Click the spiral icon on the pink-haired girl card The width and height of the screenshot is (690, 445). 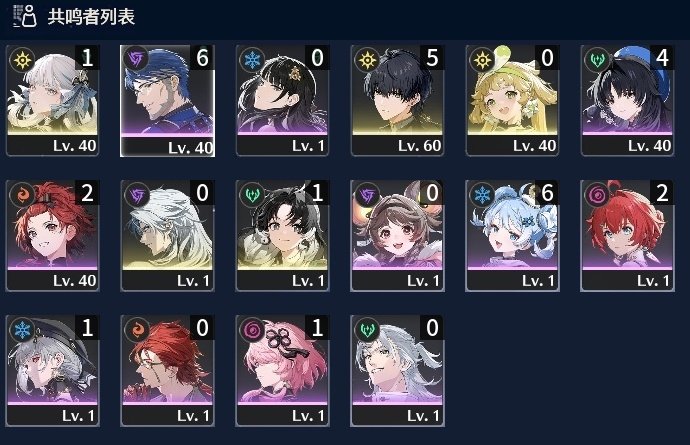[x=252, y=329]
